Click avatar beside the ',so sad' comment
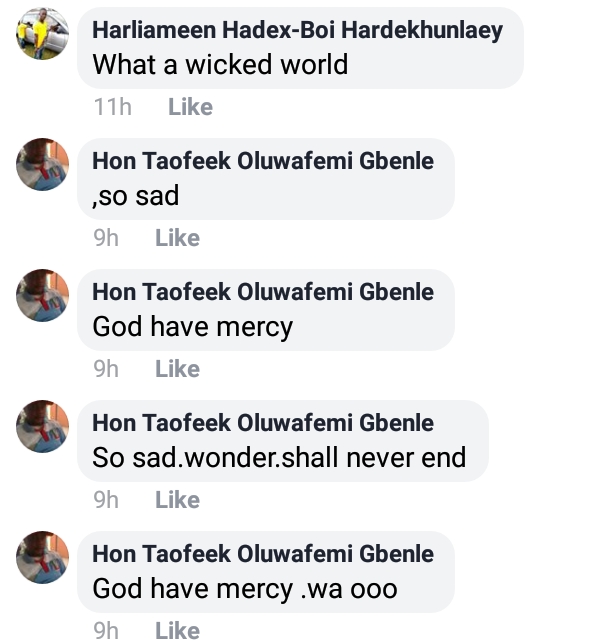The width and height of the screenshot is (600, 643). pos(43,164)
